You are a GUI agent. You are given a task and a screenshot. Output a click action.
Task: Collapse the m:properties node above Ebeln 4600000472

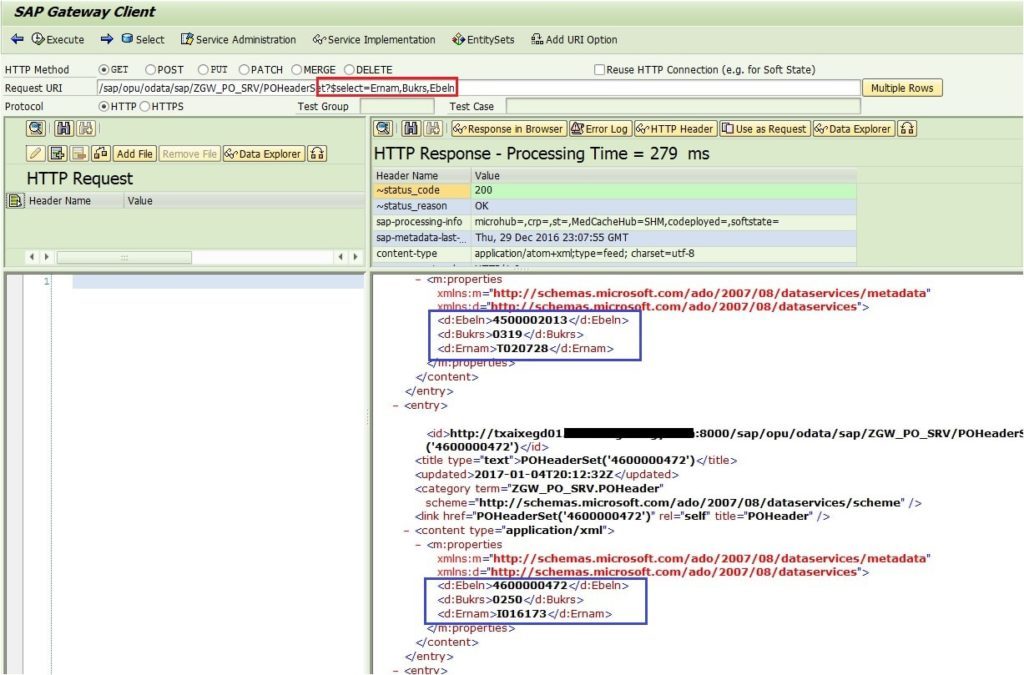tap(418, 544)
